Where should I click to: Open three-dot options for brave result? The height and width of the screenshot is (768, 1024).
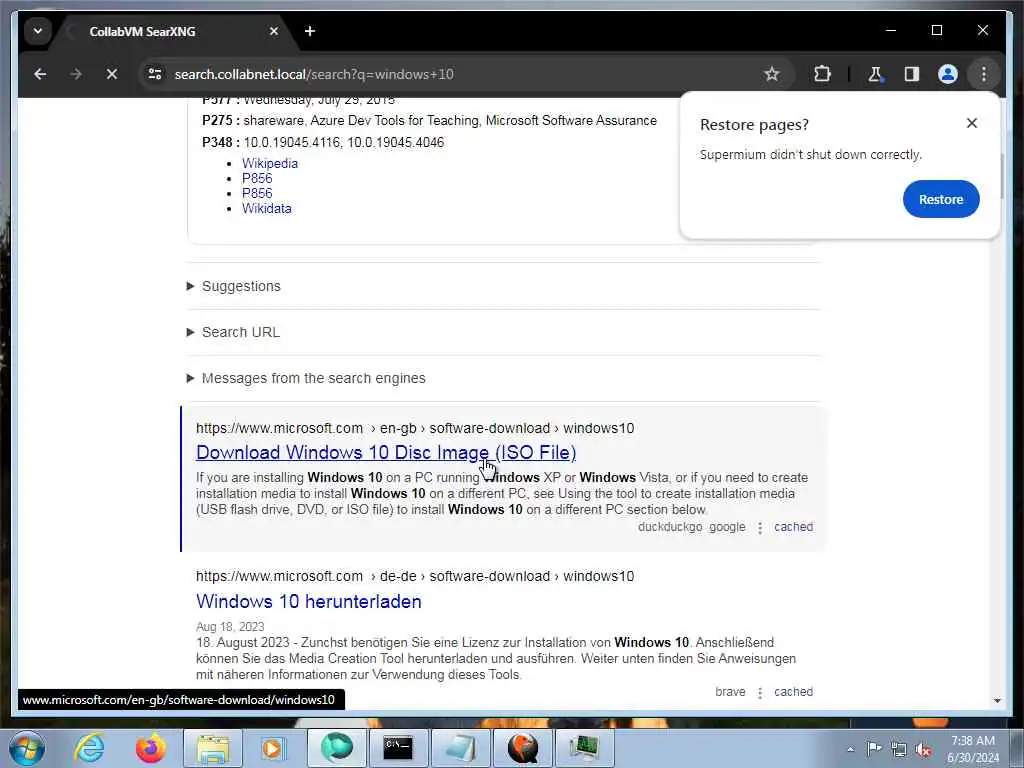[760, 692]
